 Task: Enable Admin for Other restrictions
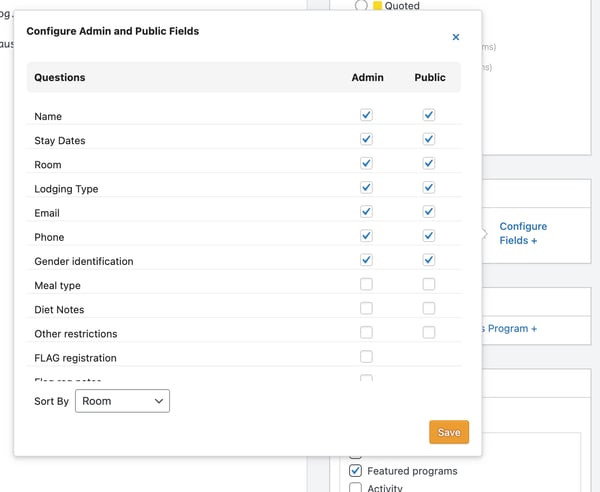[x=366, y=332]
